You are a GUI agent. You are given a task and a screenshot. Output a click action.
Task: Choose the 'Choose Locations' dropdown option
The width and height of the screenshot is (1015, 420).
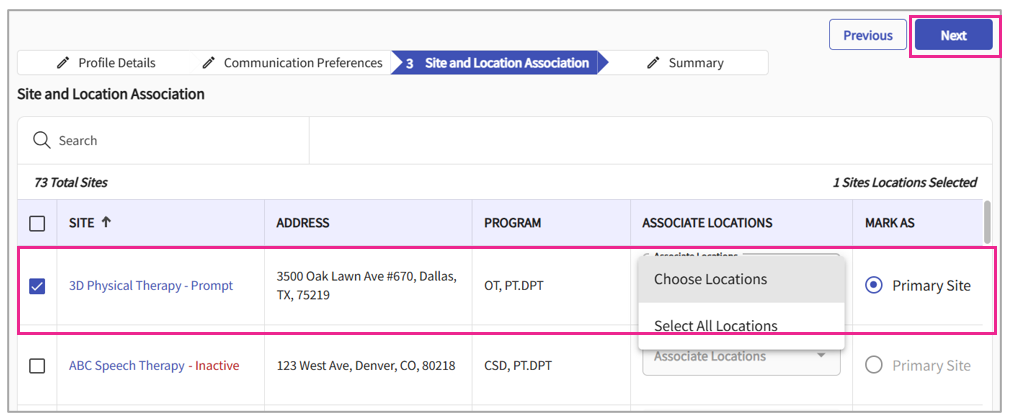[710, 279]
